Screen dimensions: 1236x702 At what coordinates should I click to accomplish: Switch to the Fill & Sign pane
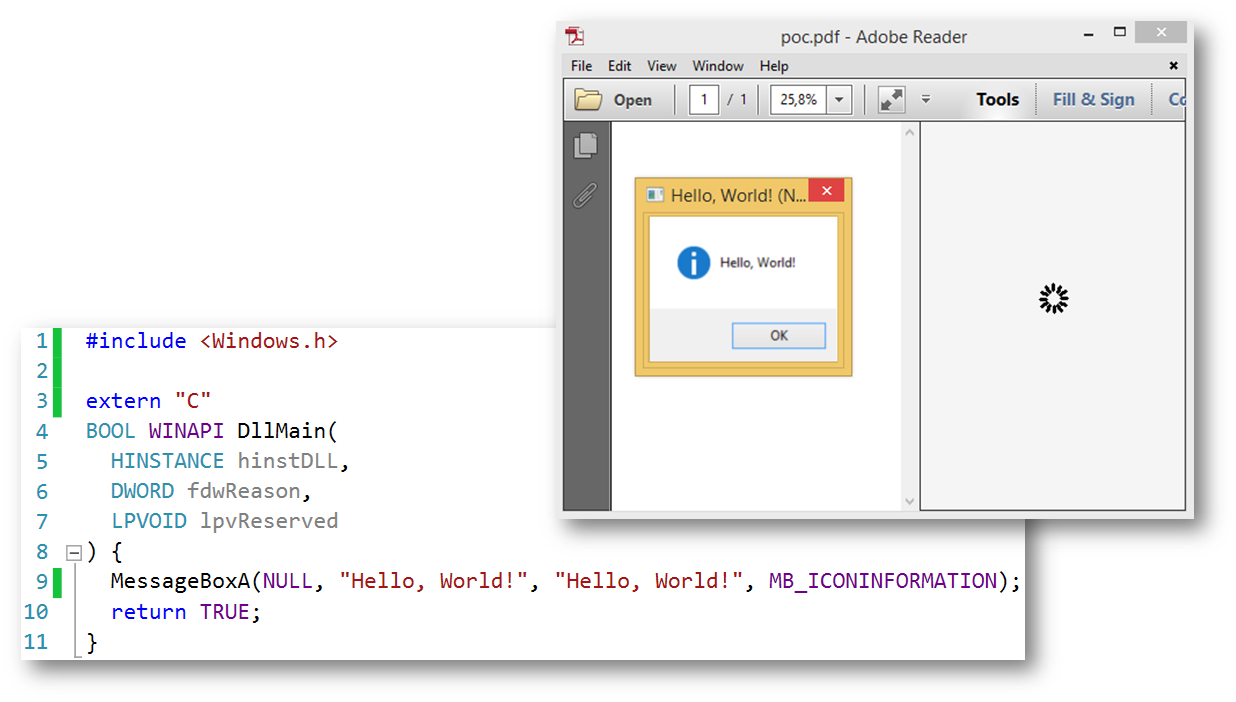[x=1093, y=99]
